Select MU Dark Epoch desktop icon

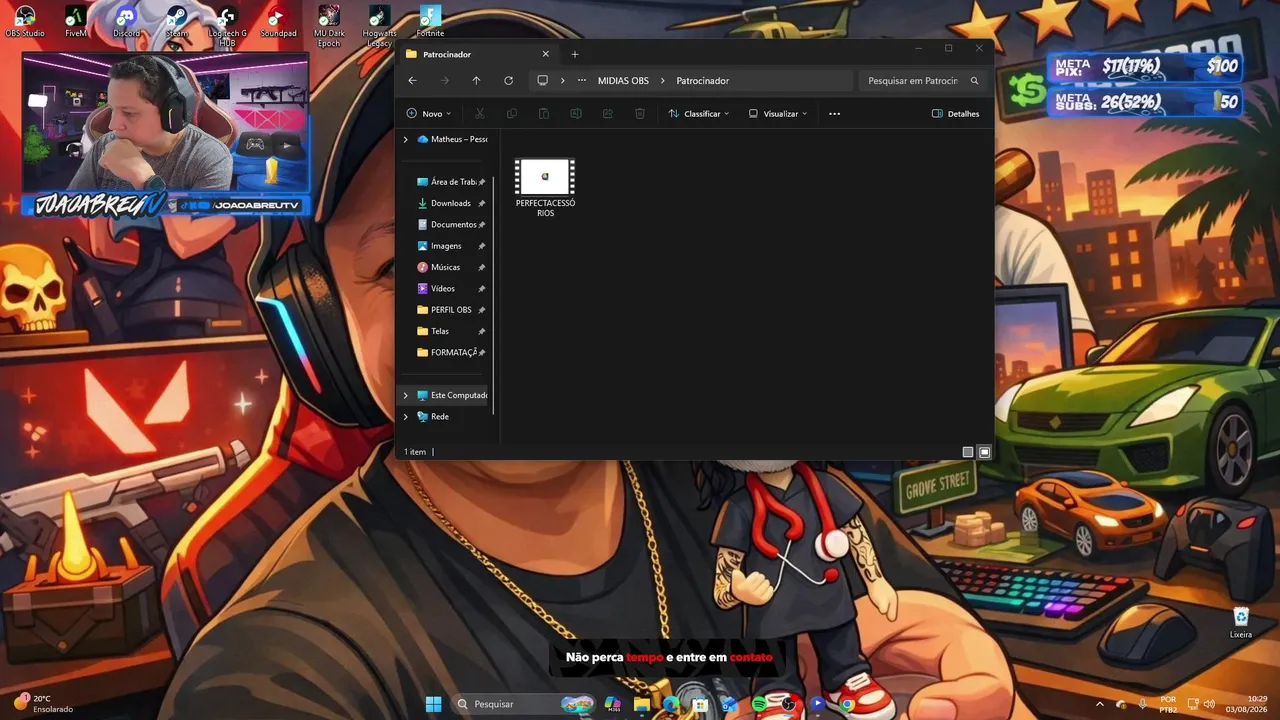pos(329,26)
